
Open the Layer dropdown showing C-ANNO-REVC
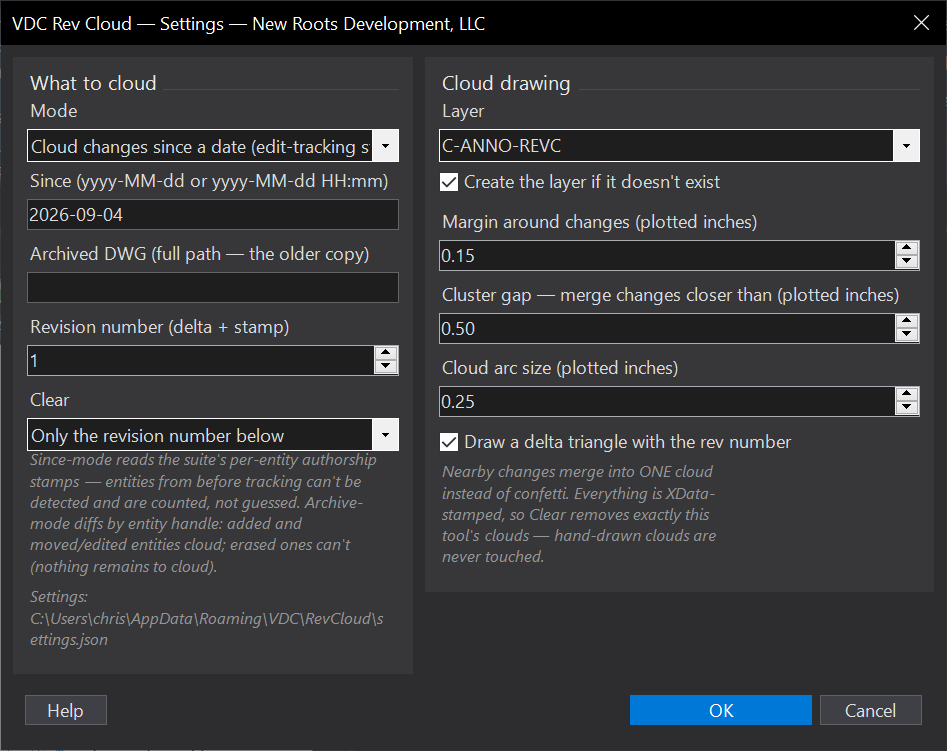point(679,146)
